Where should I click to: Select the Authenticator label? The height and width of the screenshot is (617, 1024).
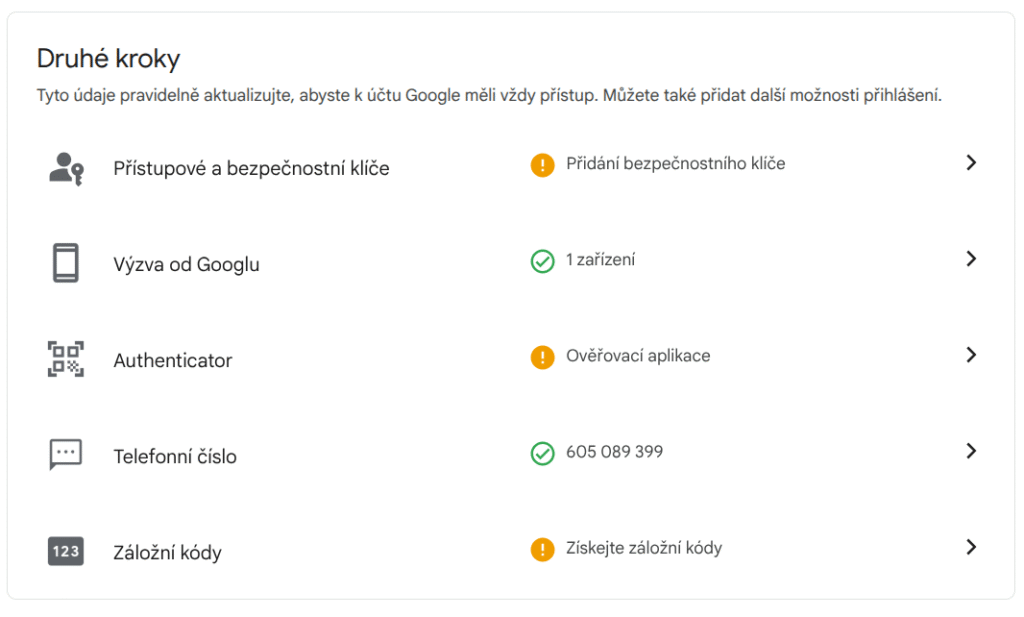tap(173, 360)
